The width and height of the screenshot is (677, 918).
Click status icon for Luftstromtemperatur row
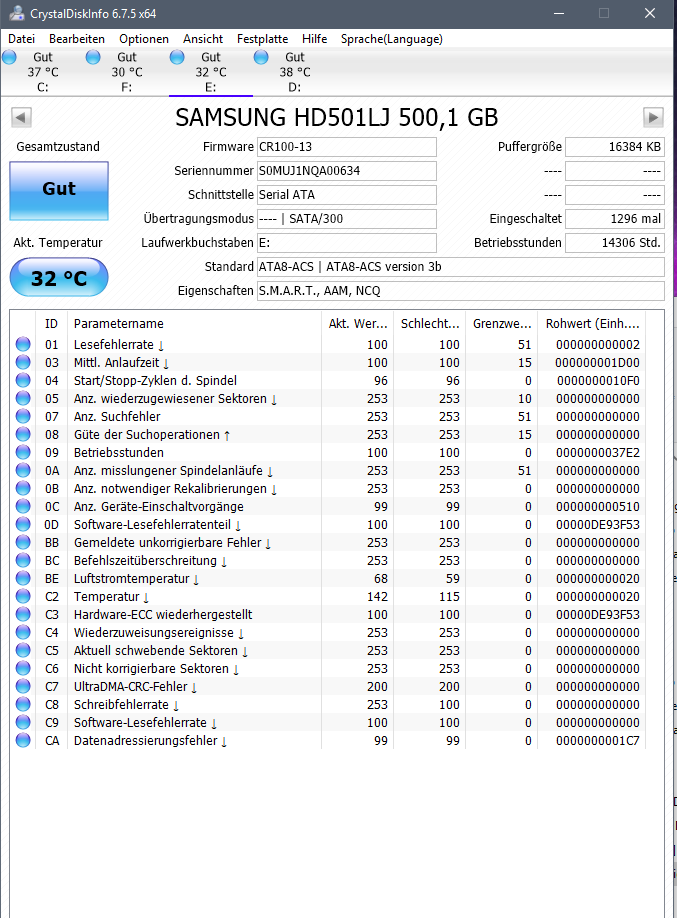(x=23, y=578)
